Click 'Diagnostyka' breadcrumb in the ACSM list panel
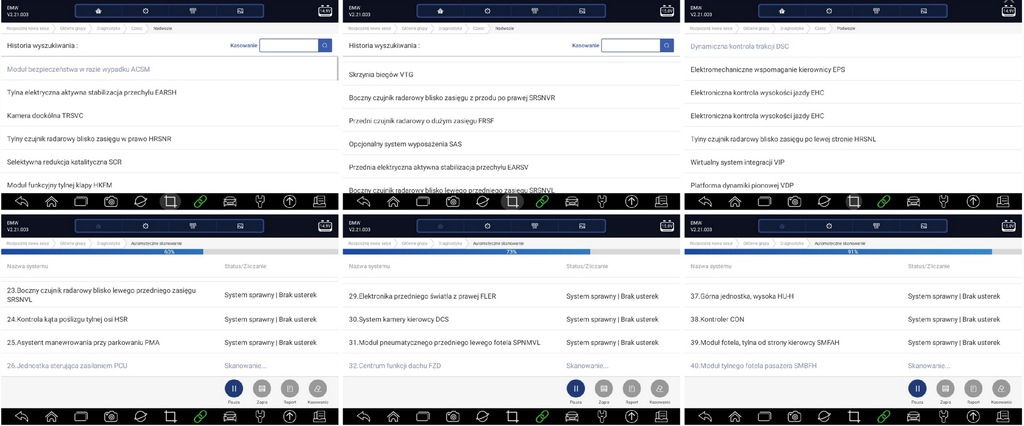 pyautogui.click(x=108, y=28)
